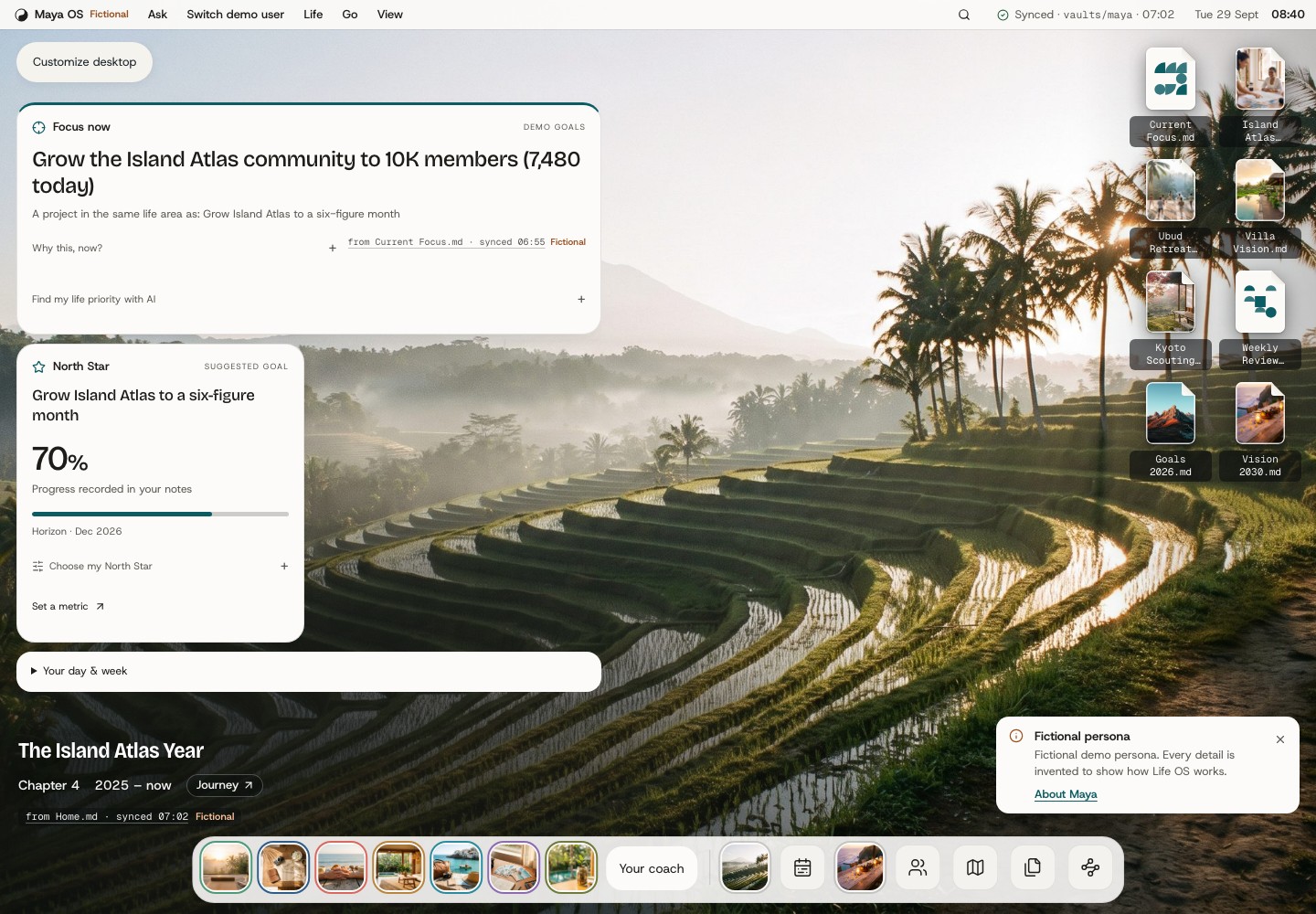Open the Vision 2030.md desktop file
Viewport: 1316px width, 914px height.
pos(1260,430)
